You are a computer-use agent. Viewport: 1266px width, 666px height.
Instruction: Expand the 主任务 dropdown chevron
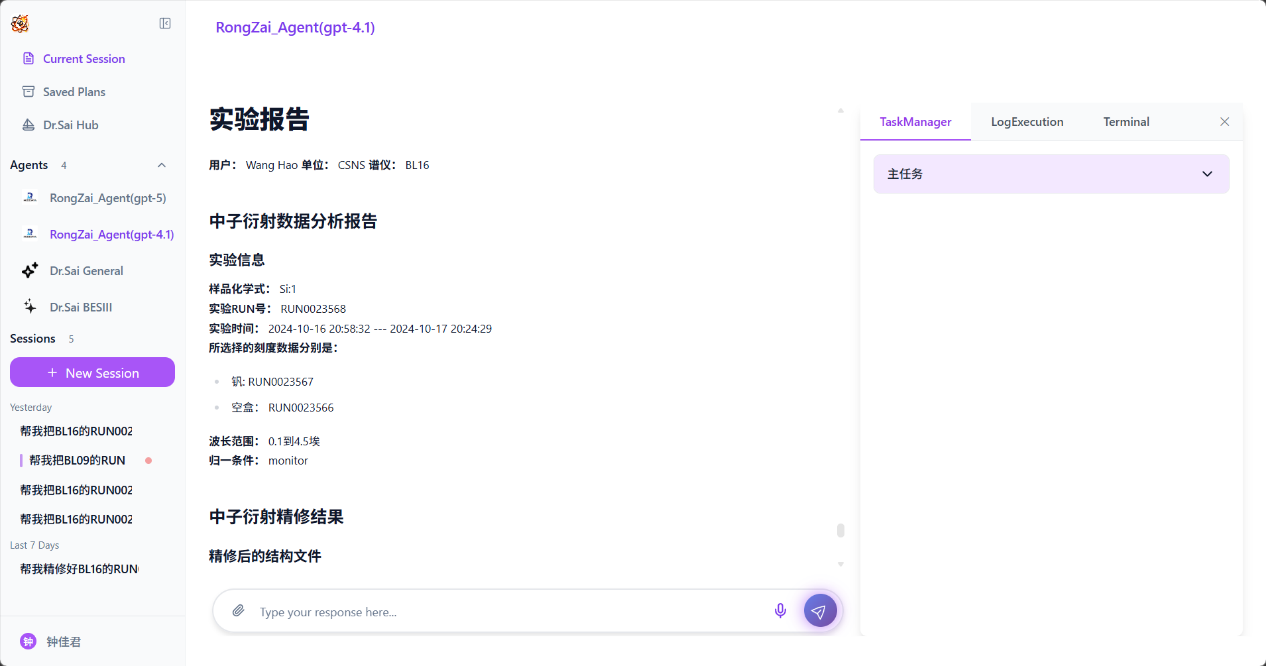coord(1207,174)
